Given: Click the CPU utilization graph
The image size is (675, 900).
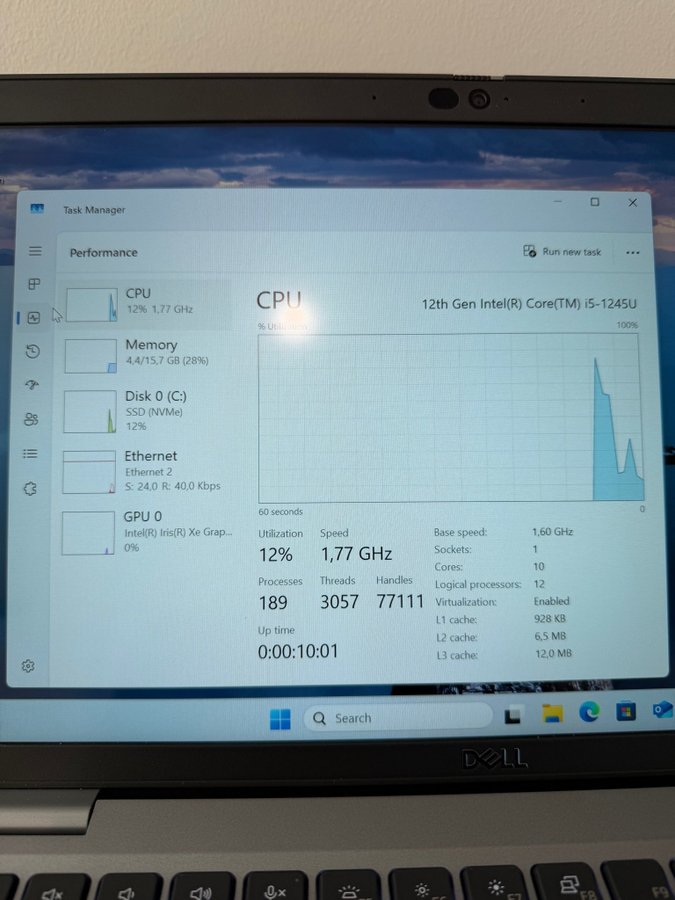Looking at the screenshot, I should (x=450, y=418).
